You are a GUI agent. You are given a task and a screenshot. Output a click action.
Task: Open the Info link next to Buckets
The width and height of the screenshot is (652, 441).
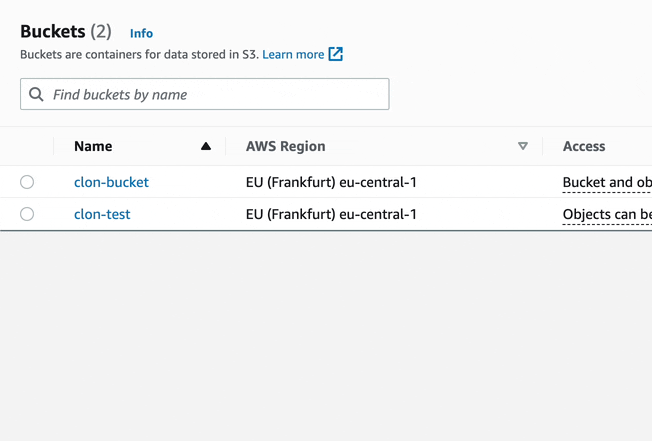click(141, 33)
